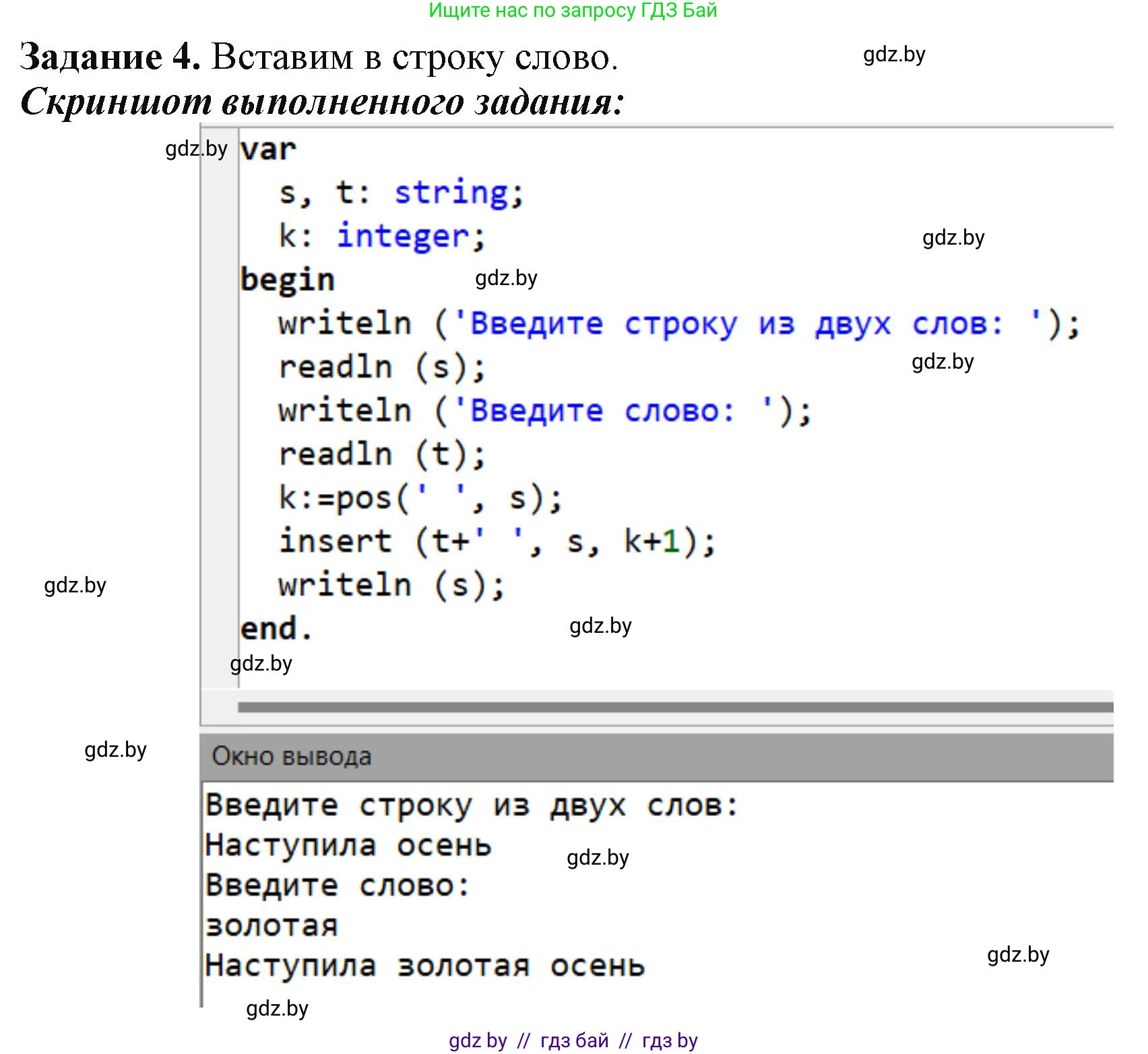Click the output line 'Наступила золотая осень'

(x=424, y=966)
